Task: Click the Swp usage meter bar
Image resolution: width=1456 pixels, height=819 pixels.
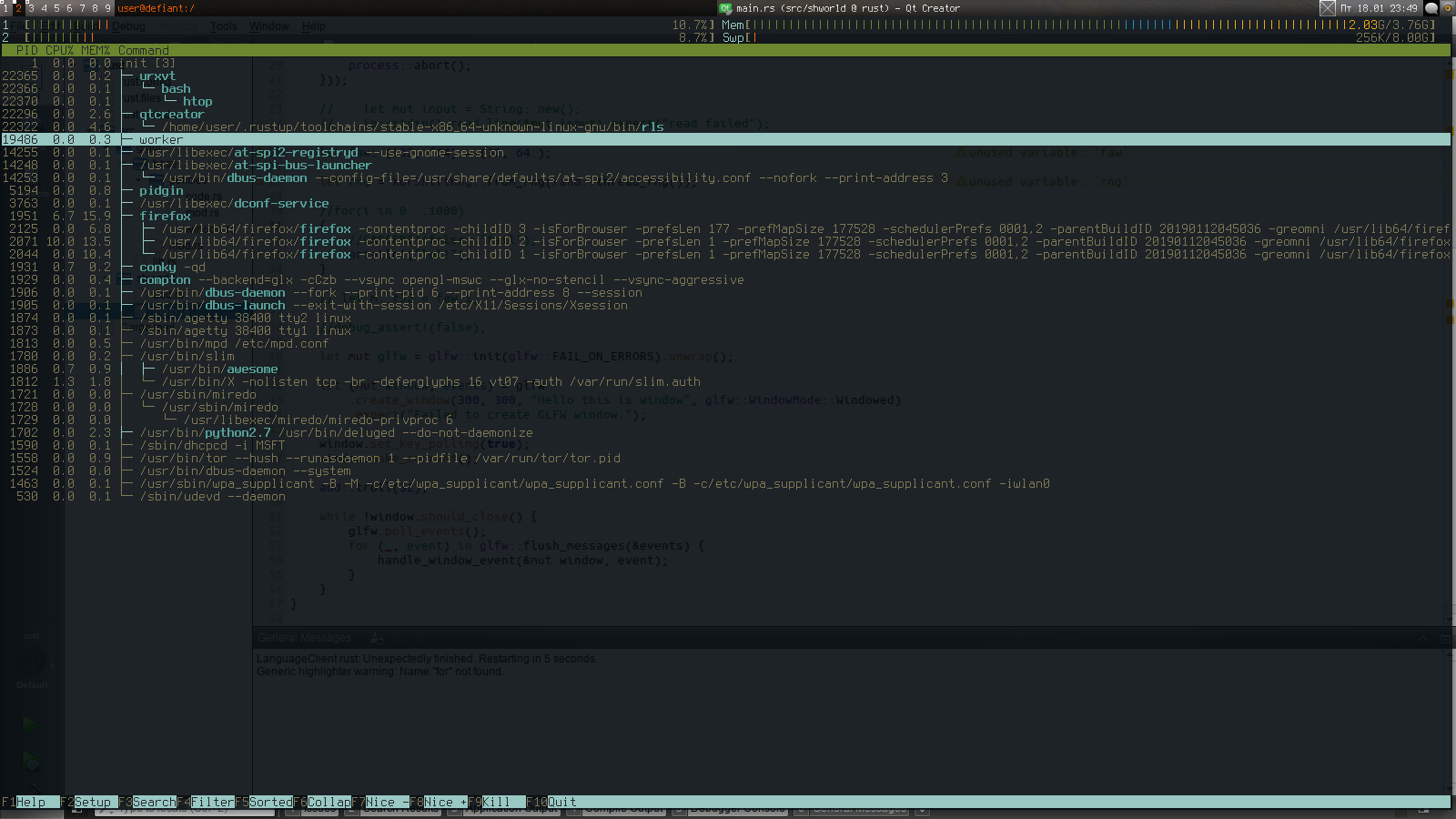Action: [x=1078, y=37]
